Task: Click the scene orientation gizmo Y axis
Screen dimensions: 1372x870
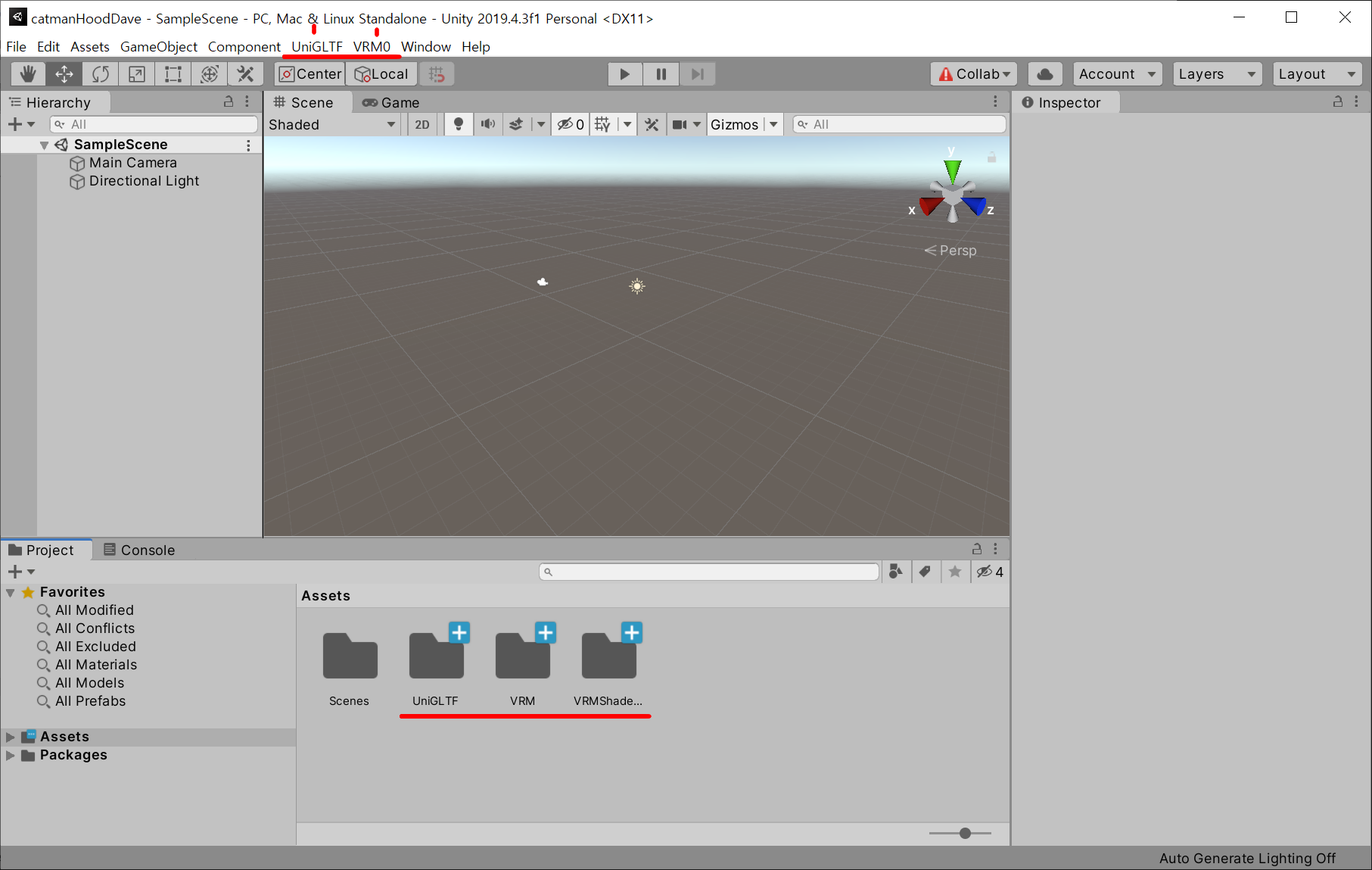Action: point(952,170)
